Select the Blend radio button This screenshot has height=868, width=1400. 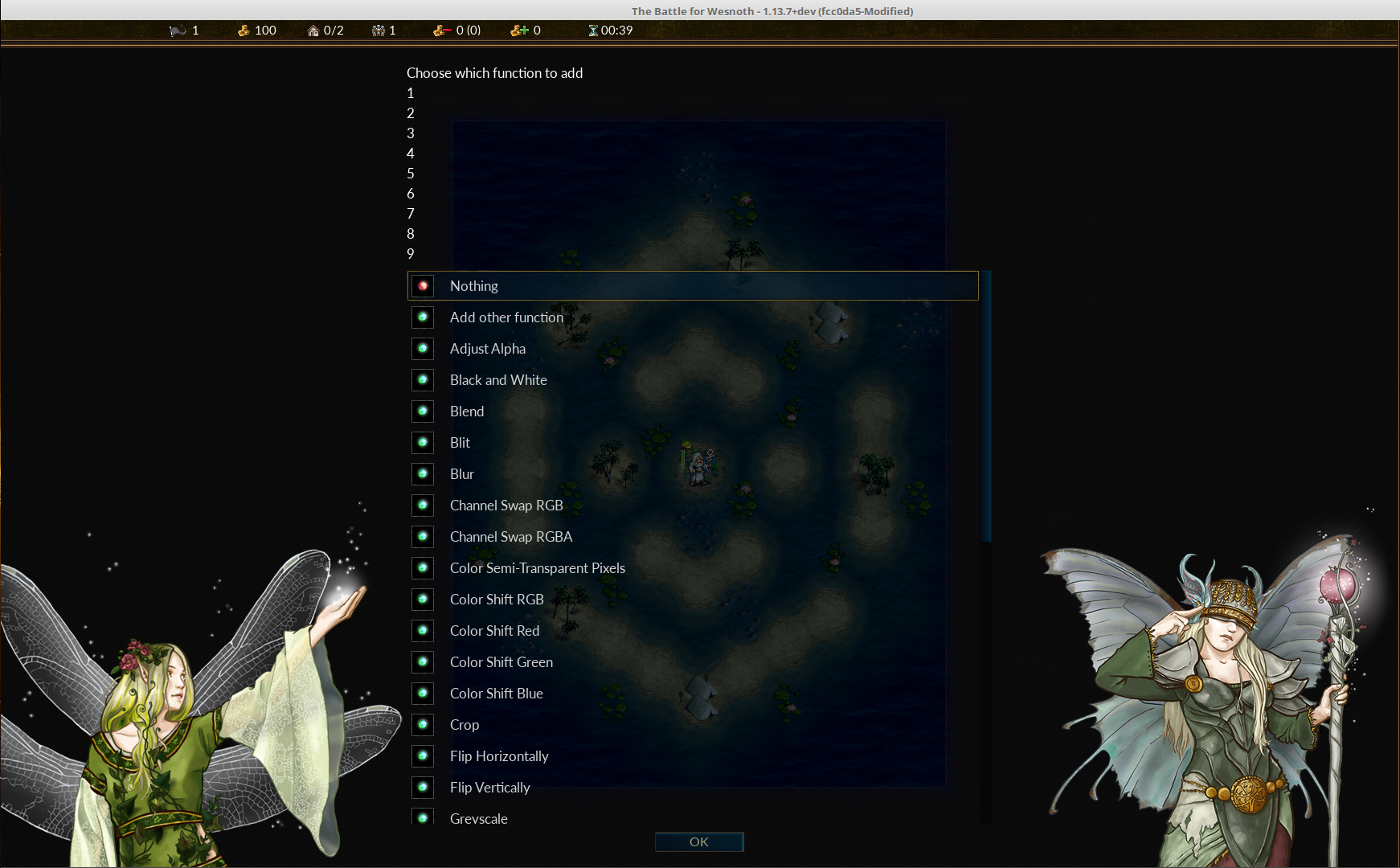pos(423,411)
